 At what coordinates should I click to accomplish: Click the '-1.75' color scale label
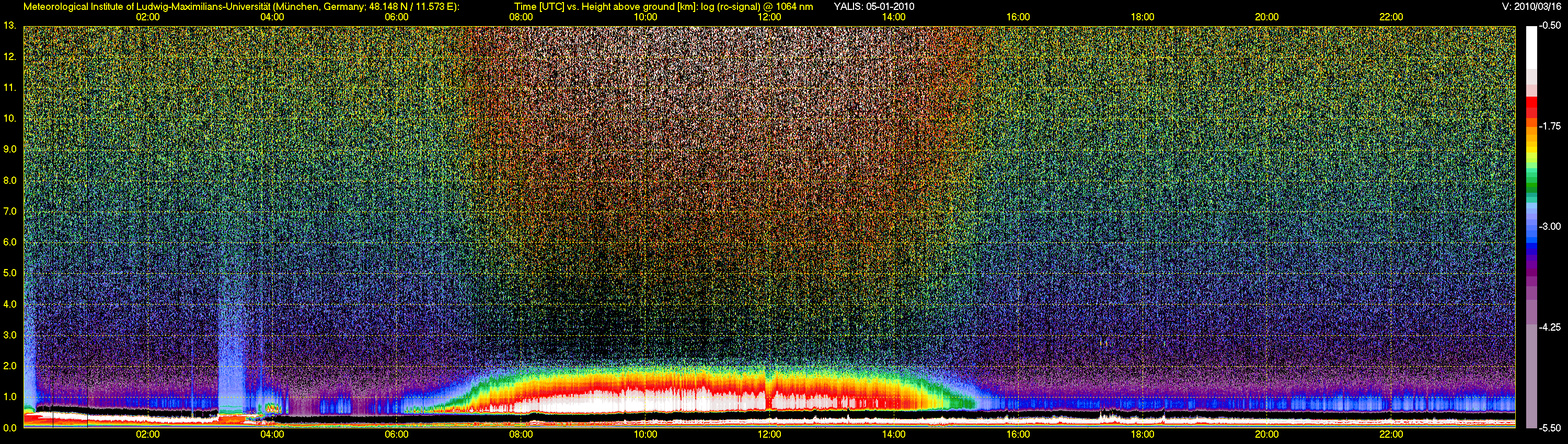coord(1551,126)
